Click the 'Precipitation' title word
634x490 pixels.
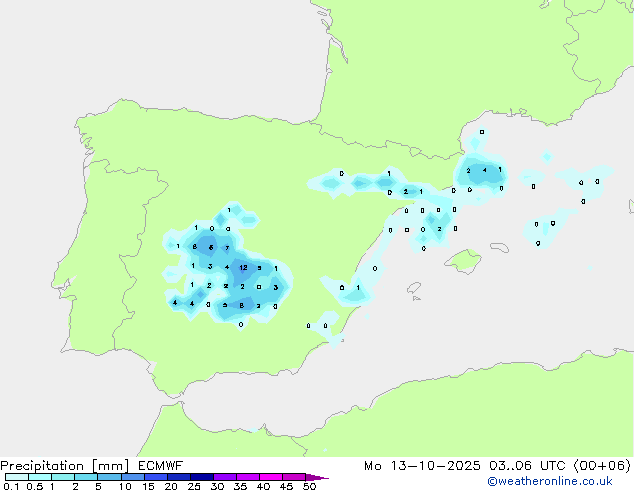(x=42, y=466)
